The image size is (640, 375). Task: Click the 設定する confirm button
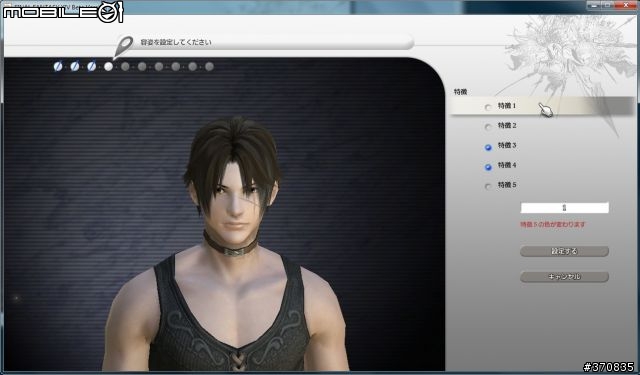coord(564,251)
